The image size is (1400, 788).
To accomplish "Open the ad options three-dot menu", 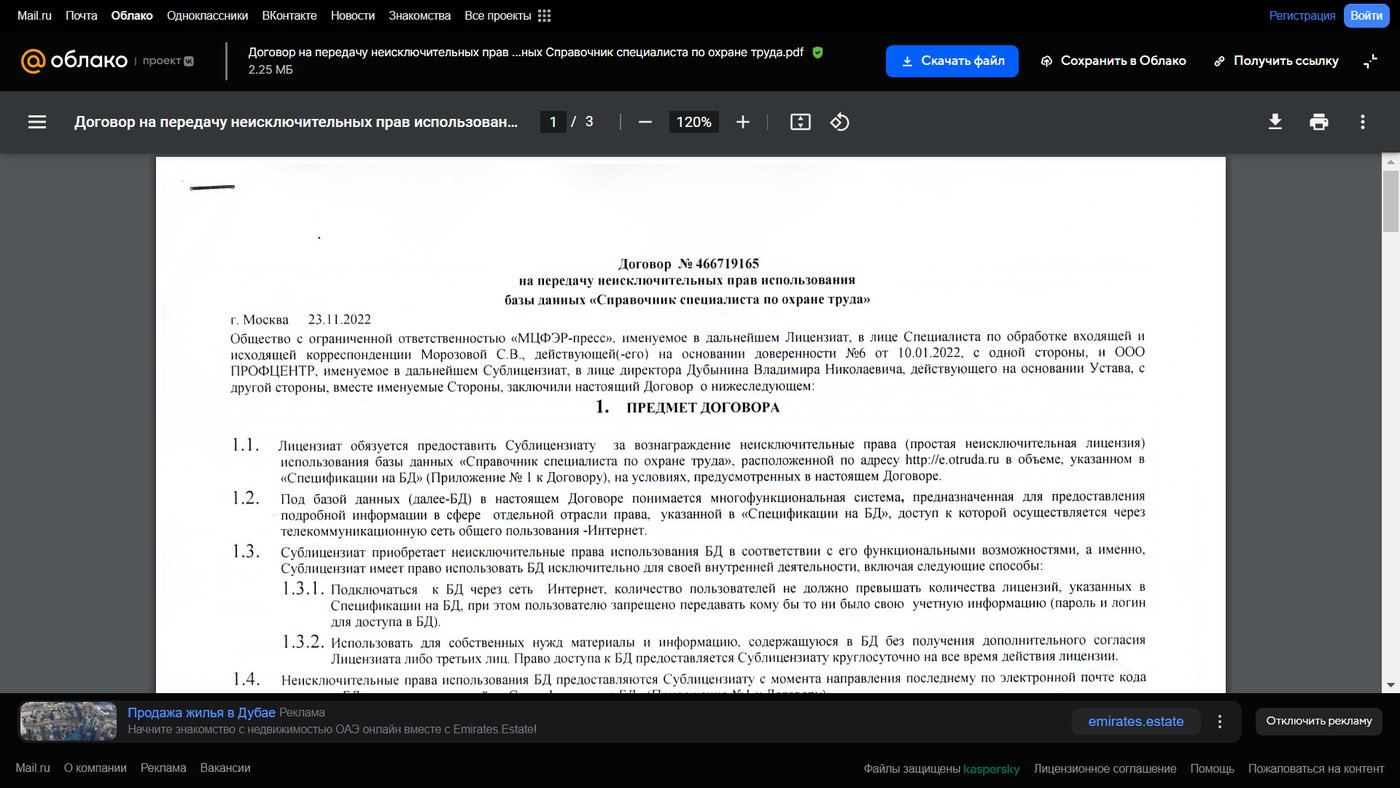I will coord(1220,721).
